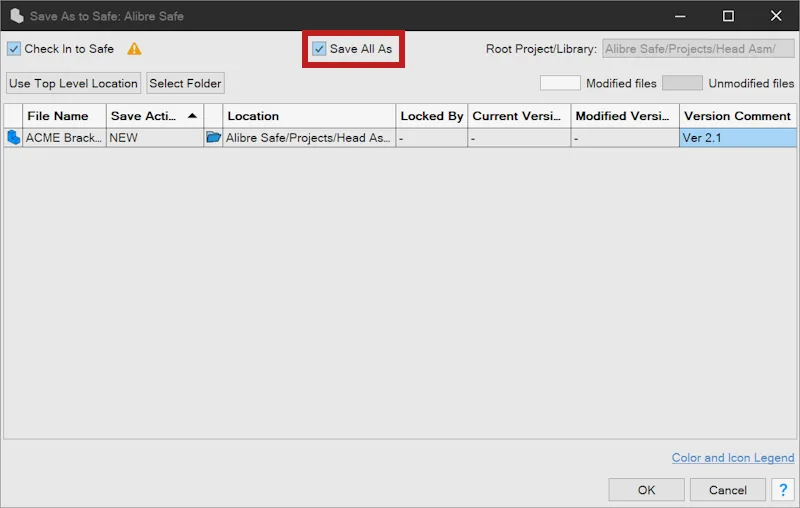Sort by the Save Action column arrow
The width and height of the screenshot is (800, 508).
click(x=192, y=116)
